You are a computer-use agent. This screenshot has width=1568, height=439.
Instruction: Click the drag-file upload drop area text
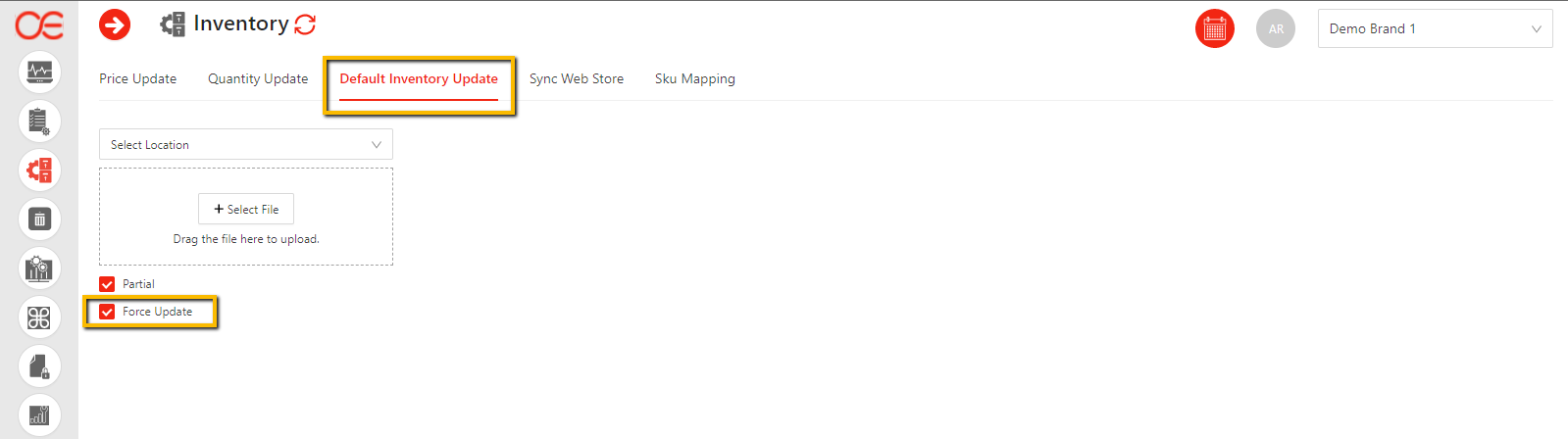pyautogui.click(x=246, y=239)
